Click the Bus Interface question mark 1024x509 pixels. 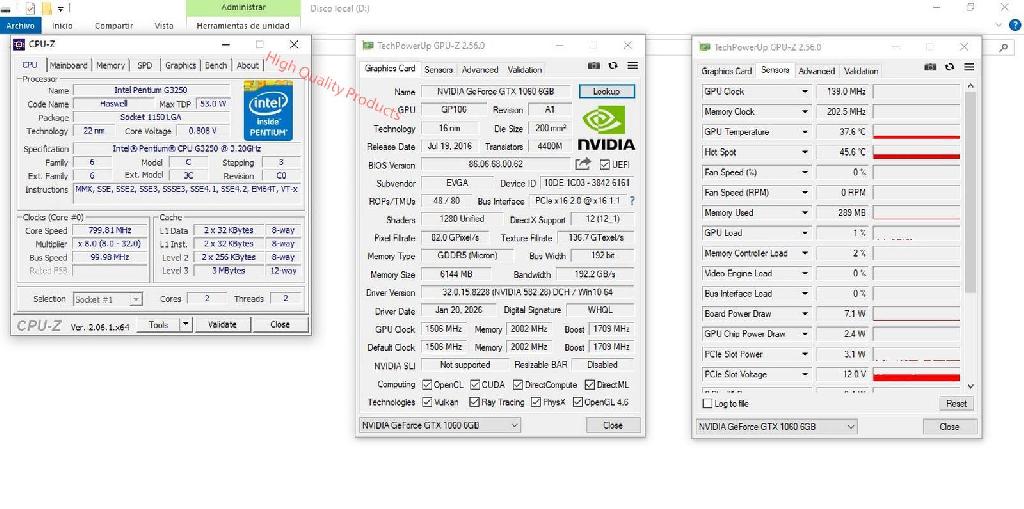point(632,201)
